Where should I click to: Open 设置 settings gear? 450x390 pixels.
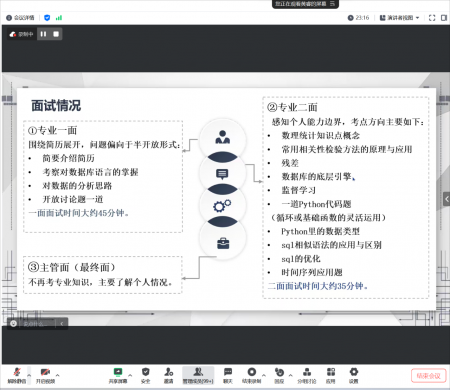pos(354,375)
